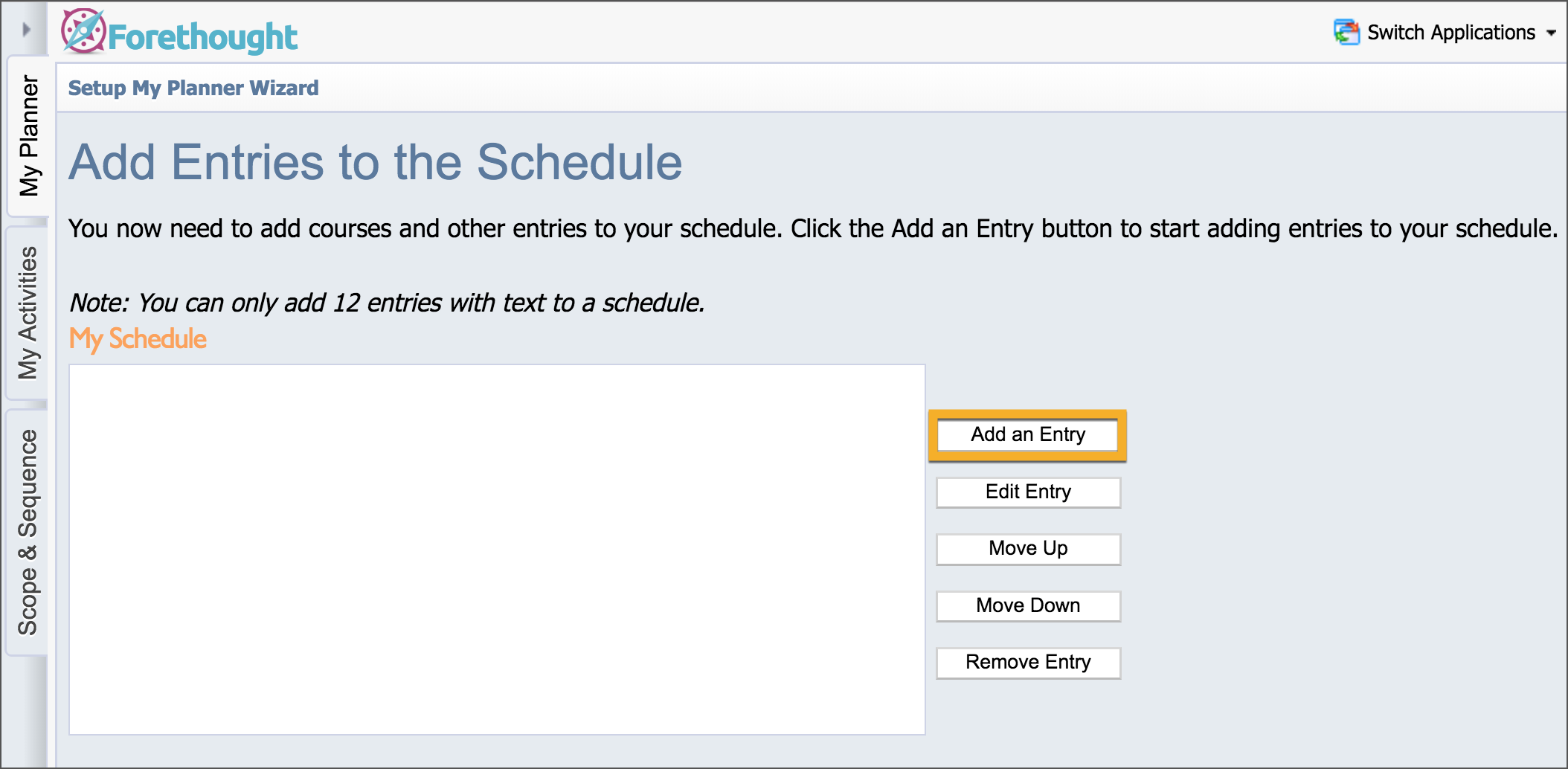Click the italic 12 entries note
The height and width of the screenshot is (769, 1568).
(x=387, y=303)
